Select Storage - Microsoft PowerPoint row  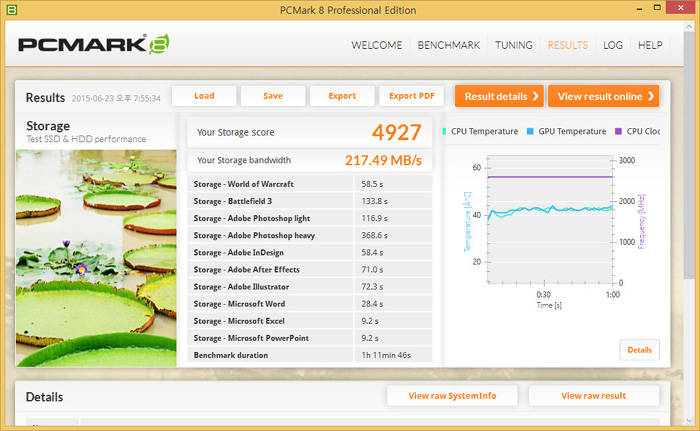310,338
